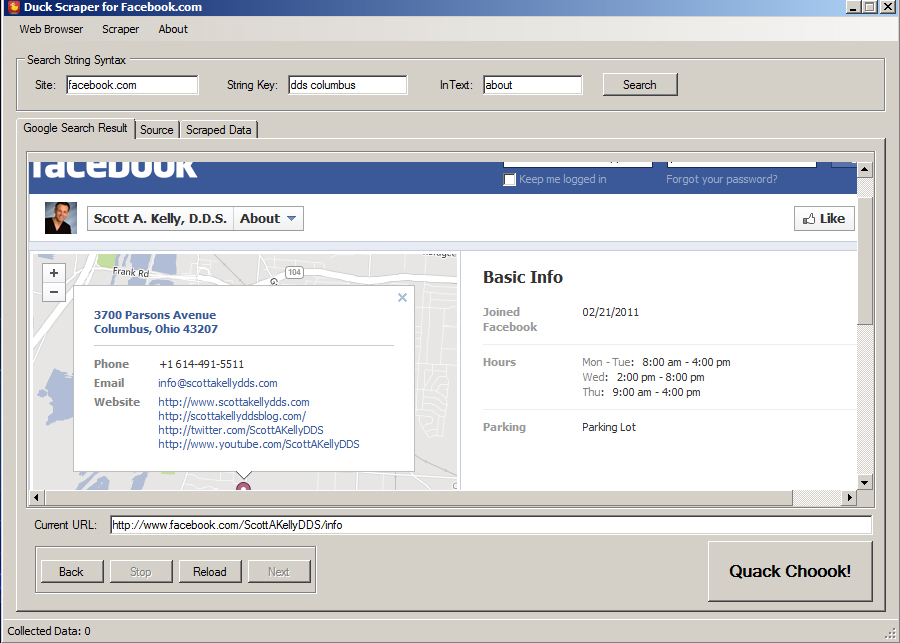The height and width of the screenshot is (643, 900).
Task: Click the Current URL input field
Action: coord(491,525)
